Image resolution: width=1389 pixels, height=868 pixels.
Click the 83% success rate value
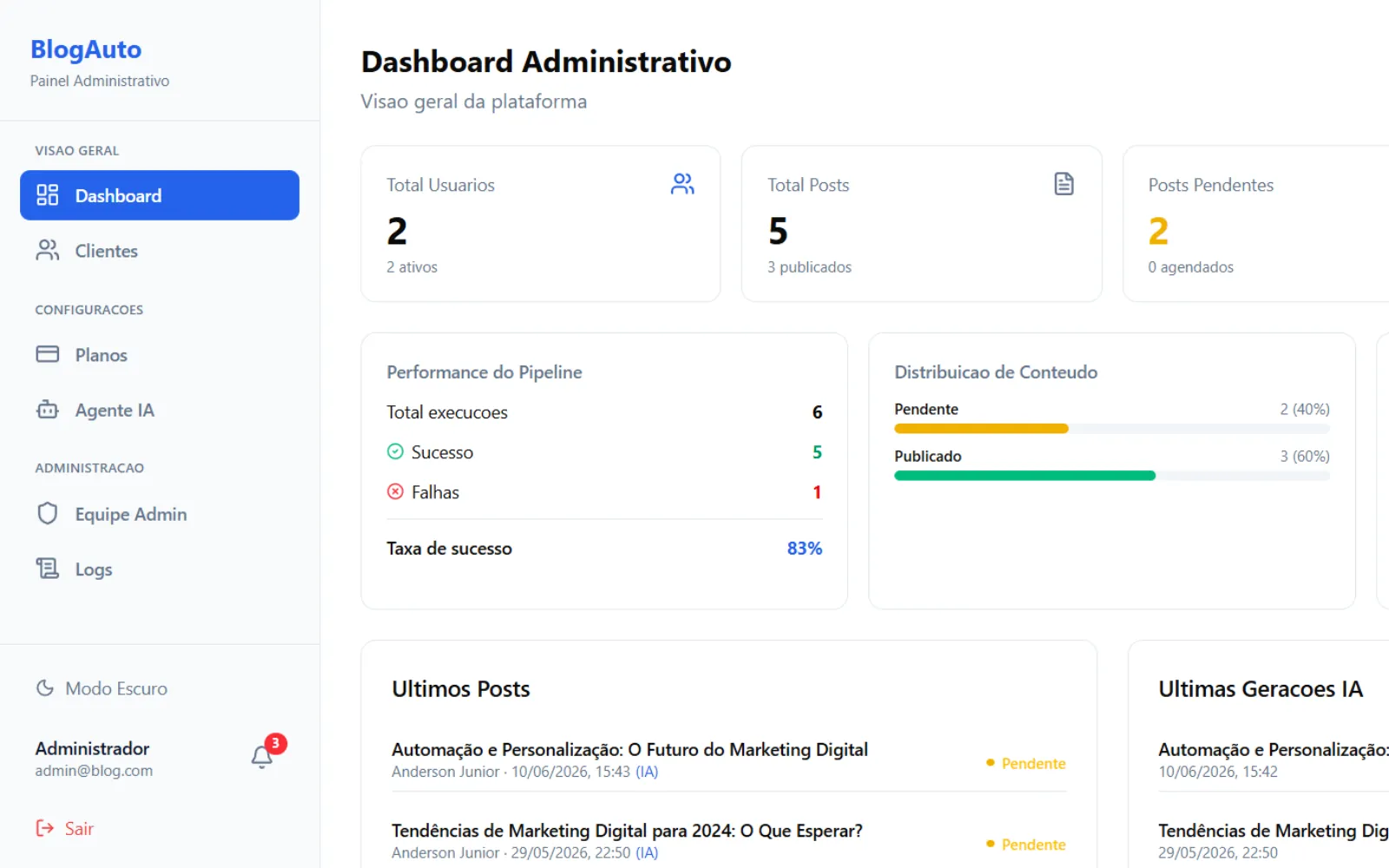[804, 549]
